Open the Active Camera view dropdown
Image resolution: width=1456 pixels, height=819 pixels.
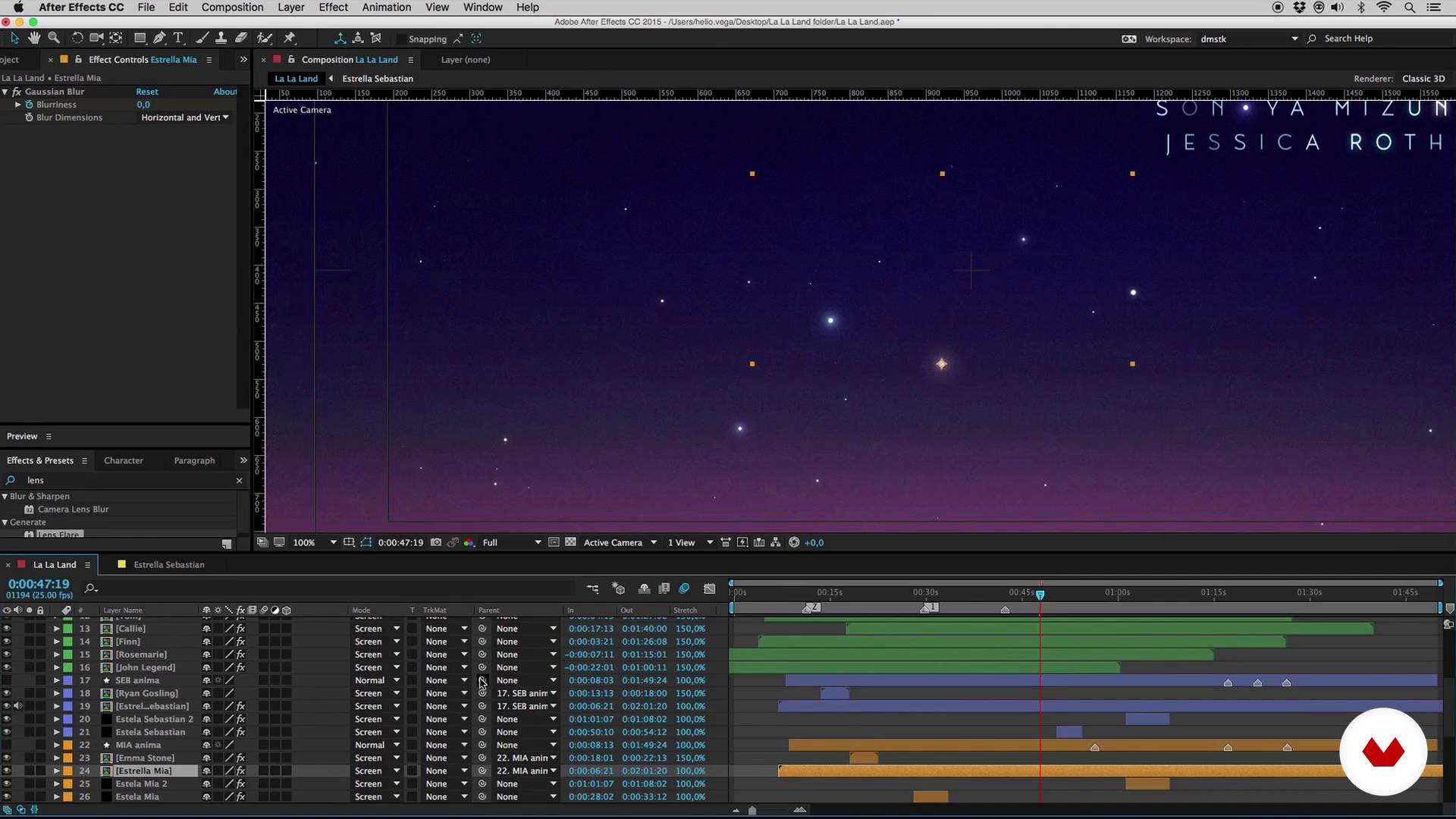point(620,542)
